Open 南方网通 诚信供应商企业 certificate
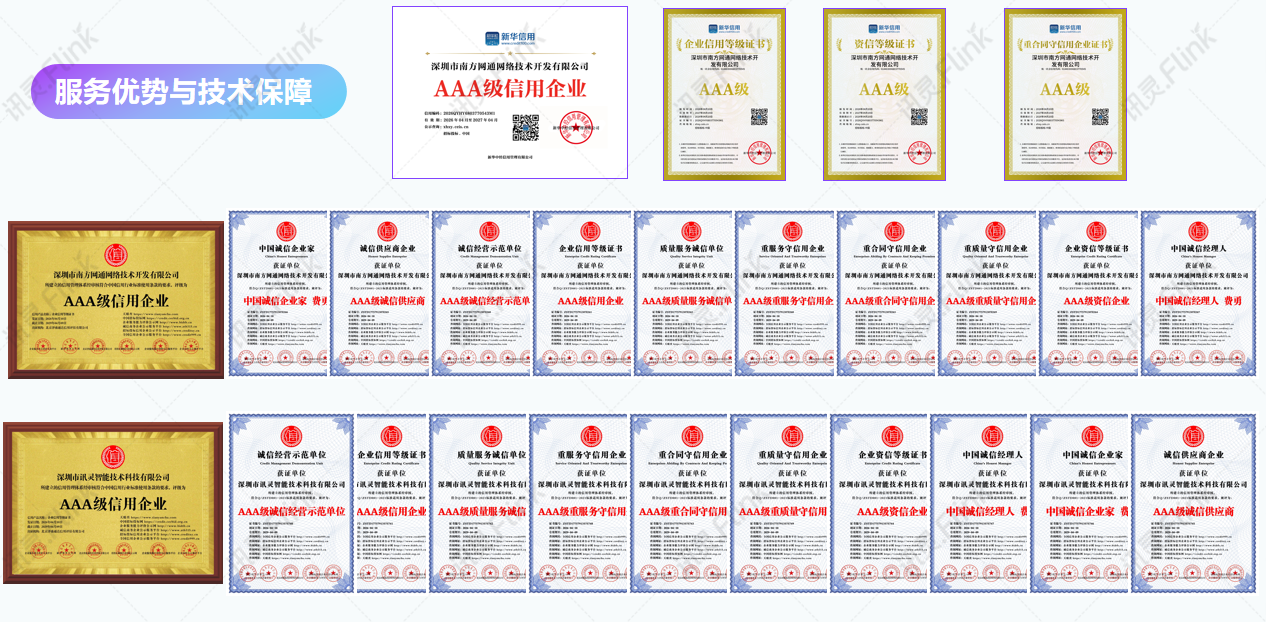Image resolution: width=1266 pixels, height=622 pixels. [379, 294]
